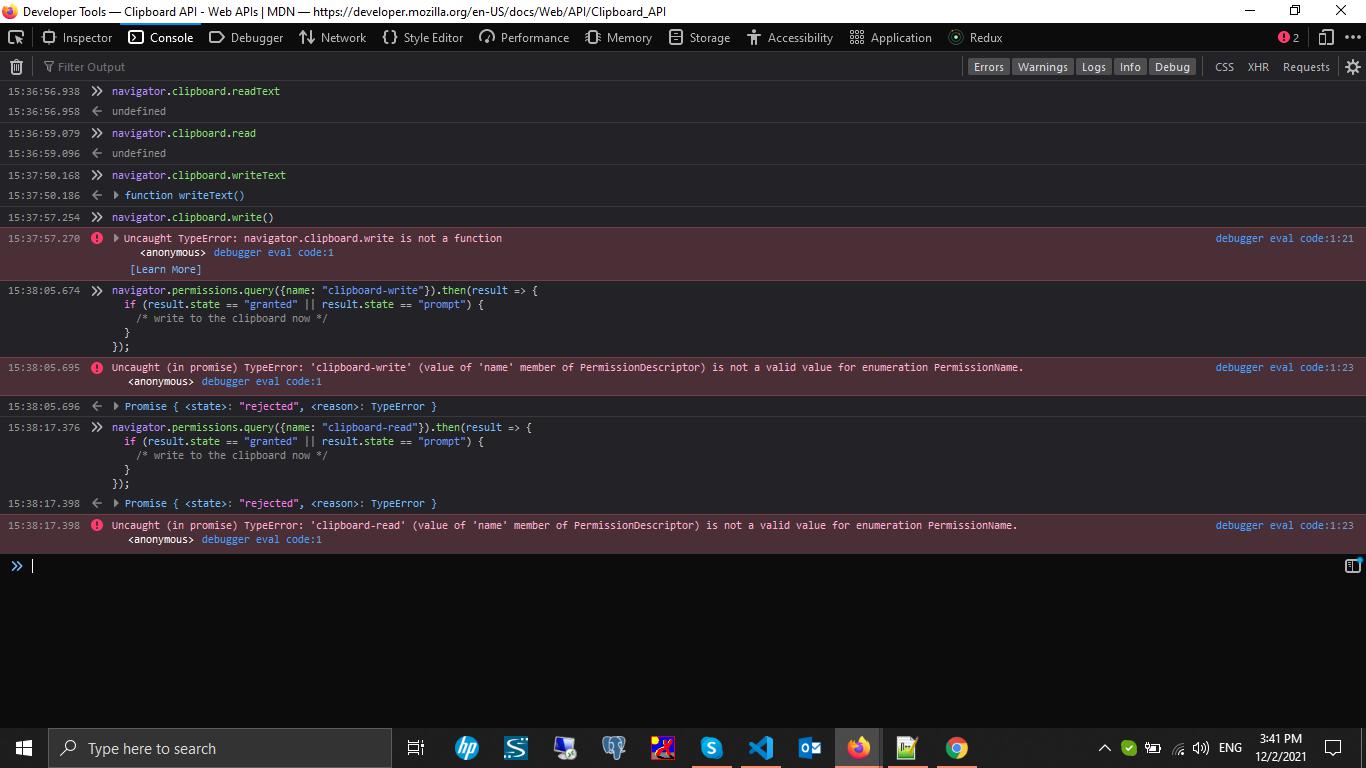Open Windows Start menu
The width and height of the screenshot is (1366, 768).
(x=24, y=748)
